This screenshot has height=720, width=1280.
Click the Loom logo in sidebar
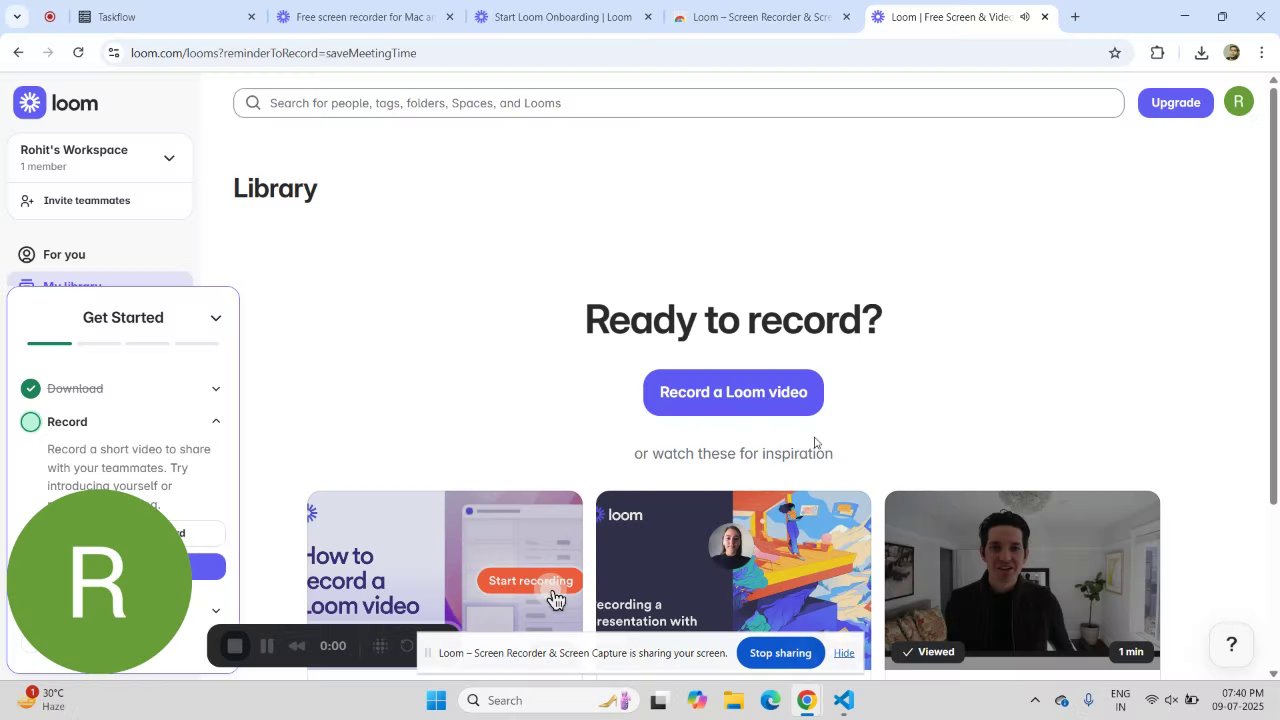click(55, 103)
